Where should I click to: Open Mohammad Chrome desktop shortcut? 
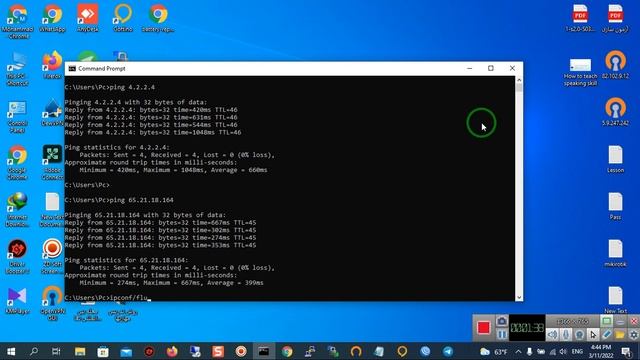click(18, 21)
